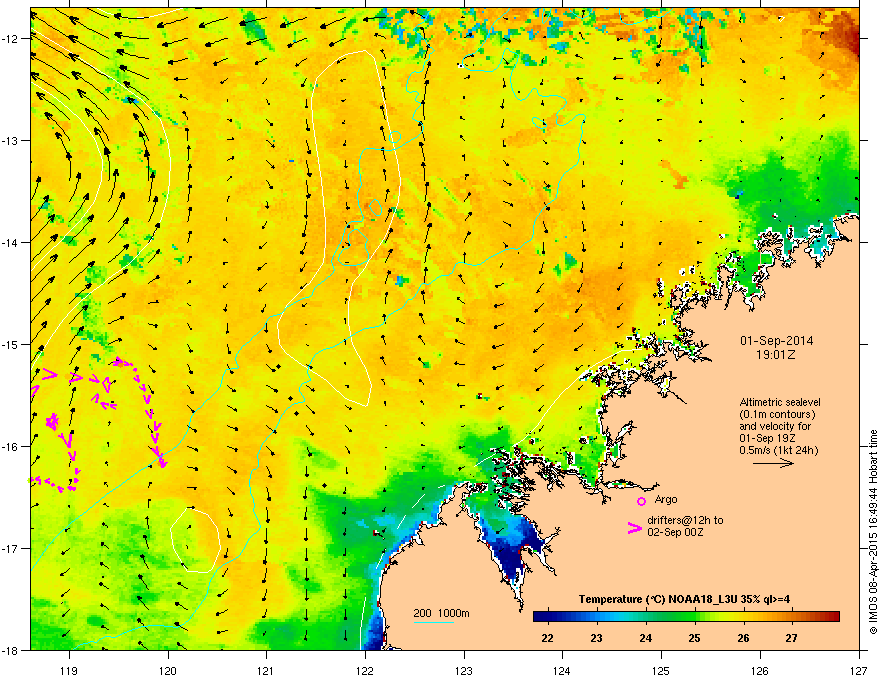This screenshot has width=880, height=680.
Task: Click the latitude axis label -14
Action: (11, 242)
